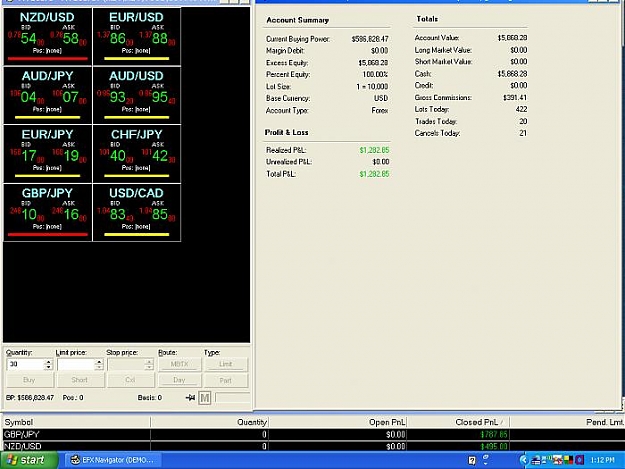Select the EUR/USD quote tile
The height and width of the screenshot is (469, 625).
pyautogui.click(x=137, y=36)
